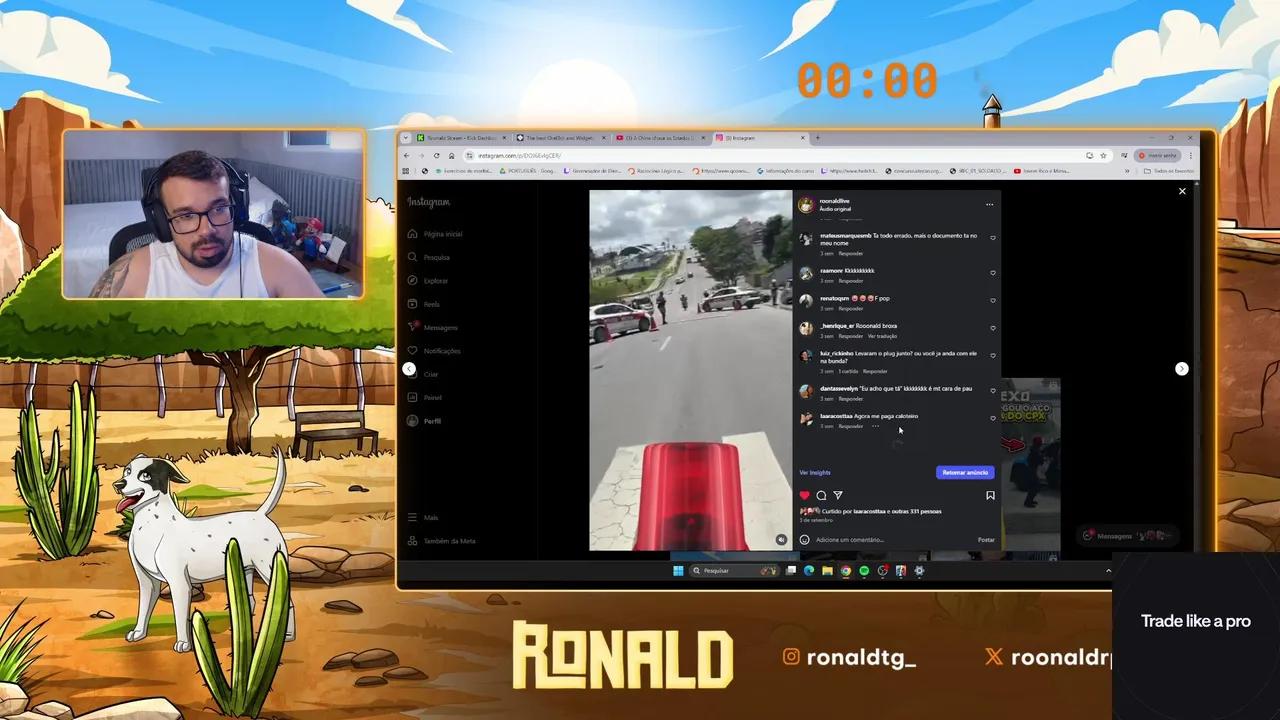The height and width of the screenshot is (720, 1280).
Task: Click Responder under raamonr's comment
Action: (851, 281)
